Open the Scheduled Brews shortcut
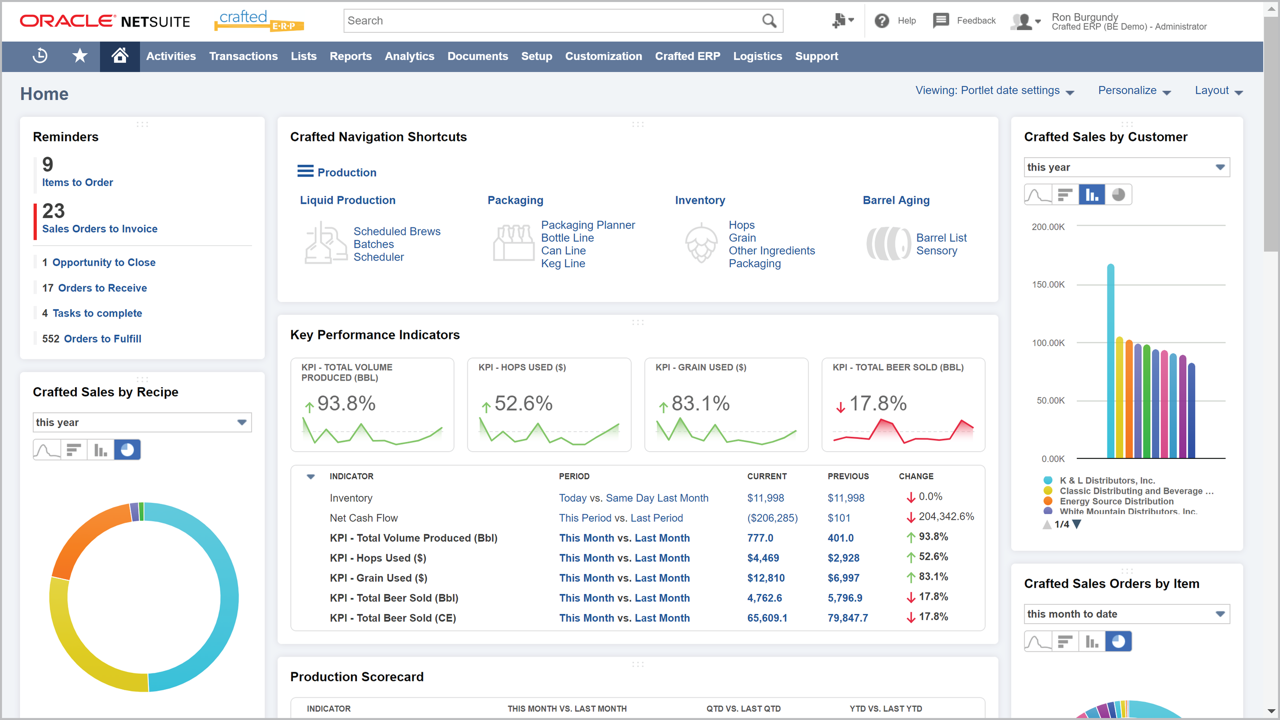The width and height of the screenshot is (1280, 720). [396, 231]
